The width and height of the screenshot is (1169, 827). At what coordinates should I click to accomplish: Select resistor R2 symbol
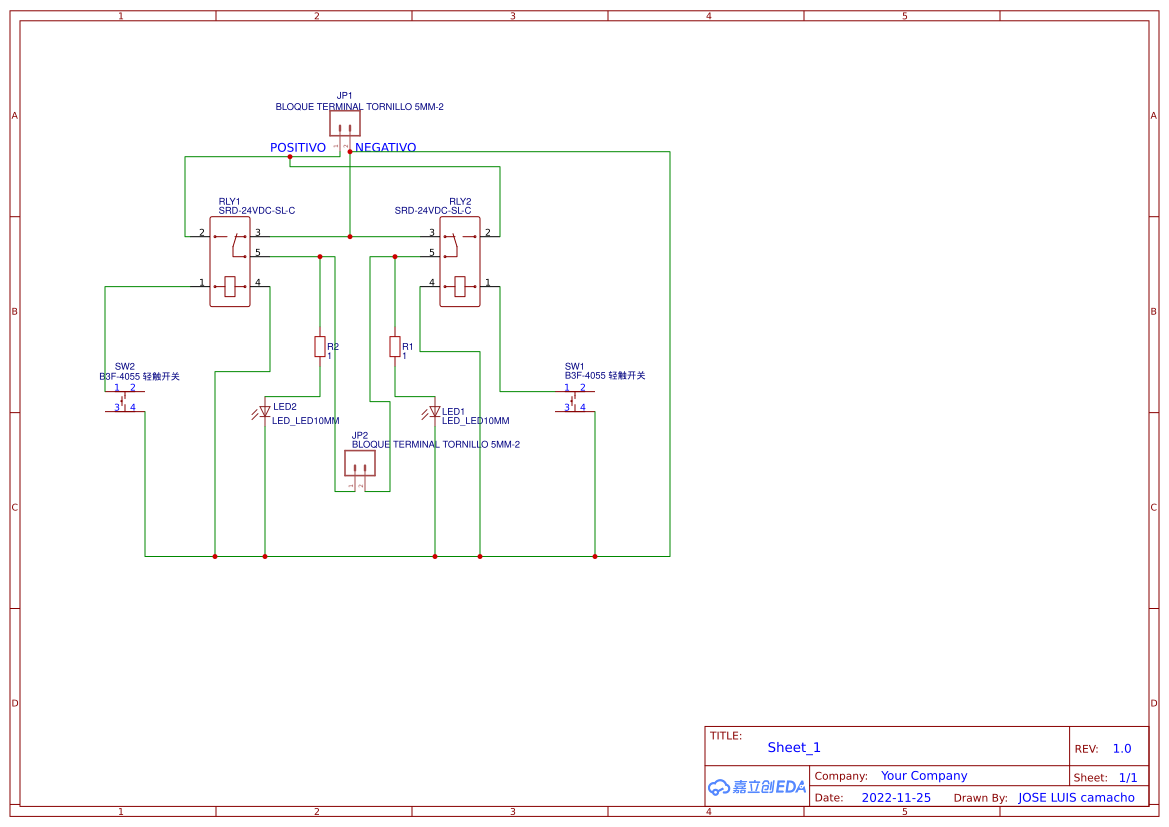tap(320, 348)
